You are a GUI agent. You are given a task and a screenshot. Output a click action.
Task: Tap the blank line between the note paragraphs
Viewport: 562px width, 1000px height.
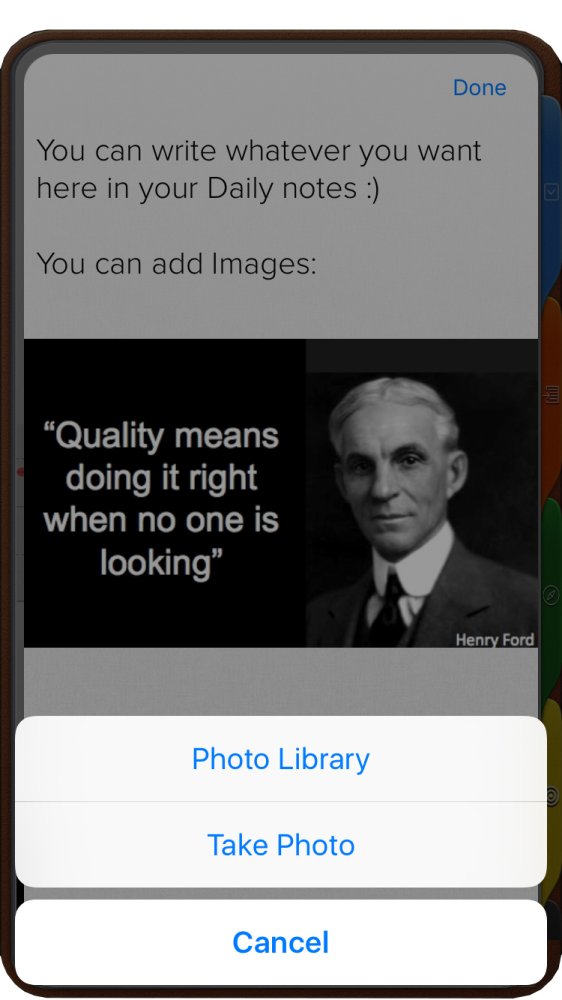(x=281, y=226)
